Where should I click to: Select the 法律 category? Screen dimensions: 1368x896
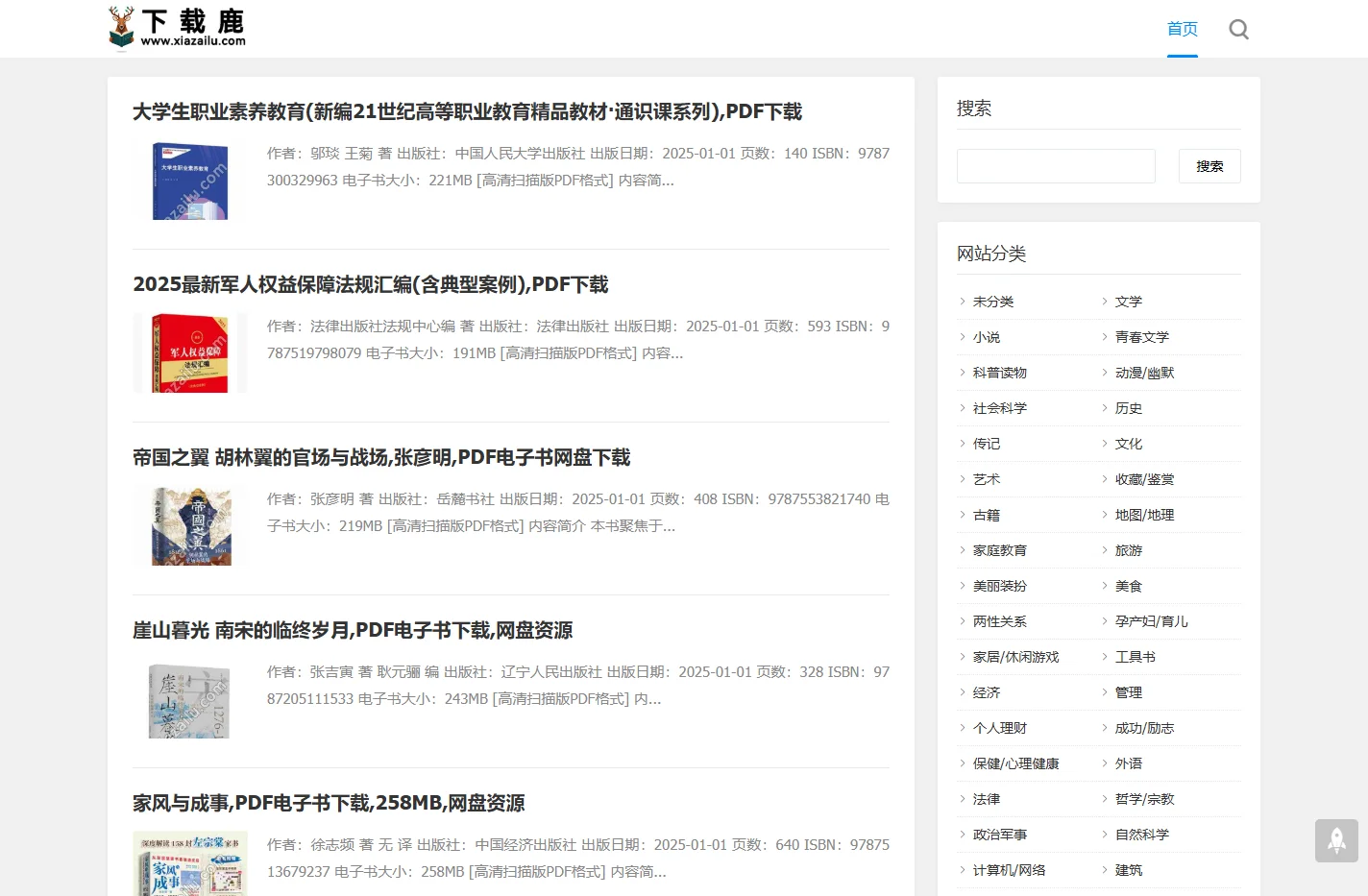[987, 799]
